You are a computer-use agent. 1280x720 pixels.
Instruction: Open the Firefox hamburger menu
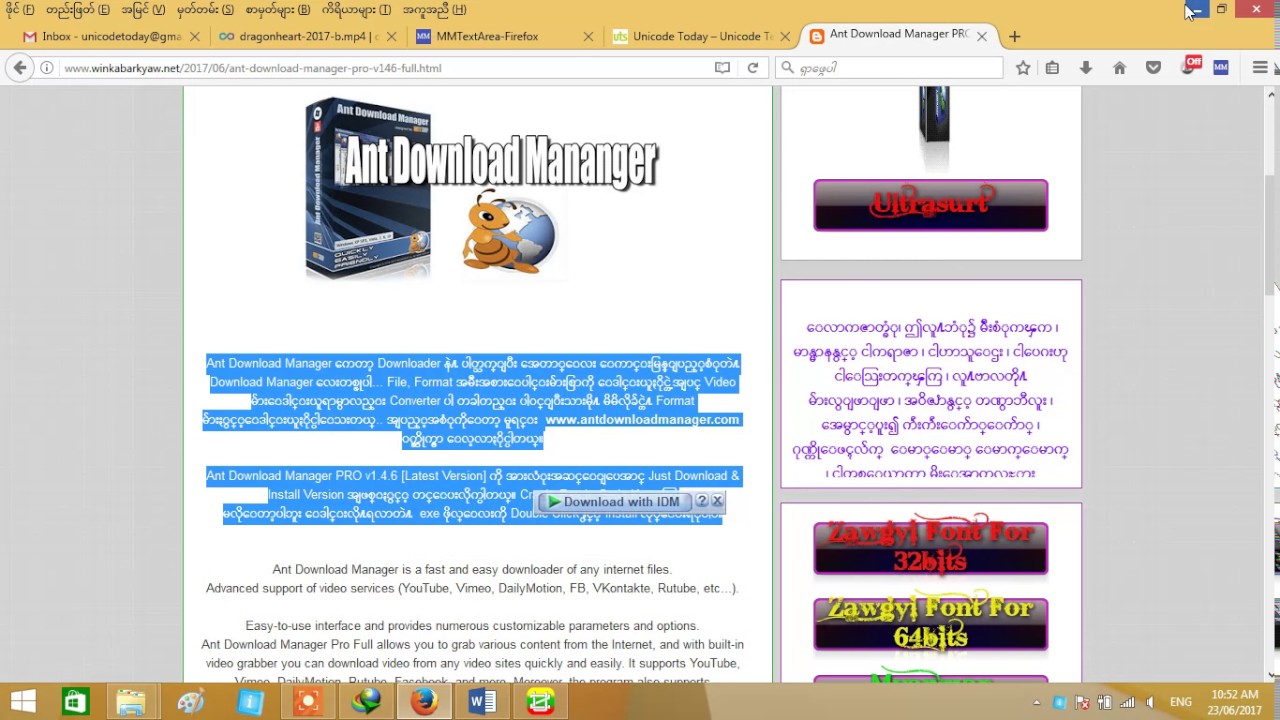[1260, 68]
